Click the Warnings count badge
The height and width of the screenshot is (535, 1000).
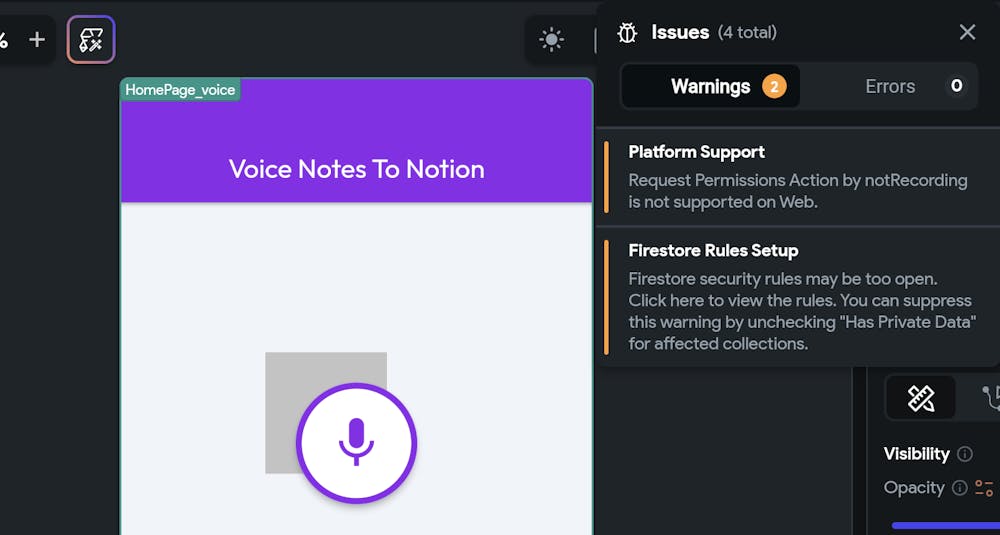774,86
